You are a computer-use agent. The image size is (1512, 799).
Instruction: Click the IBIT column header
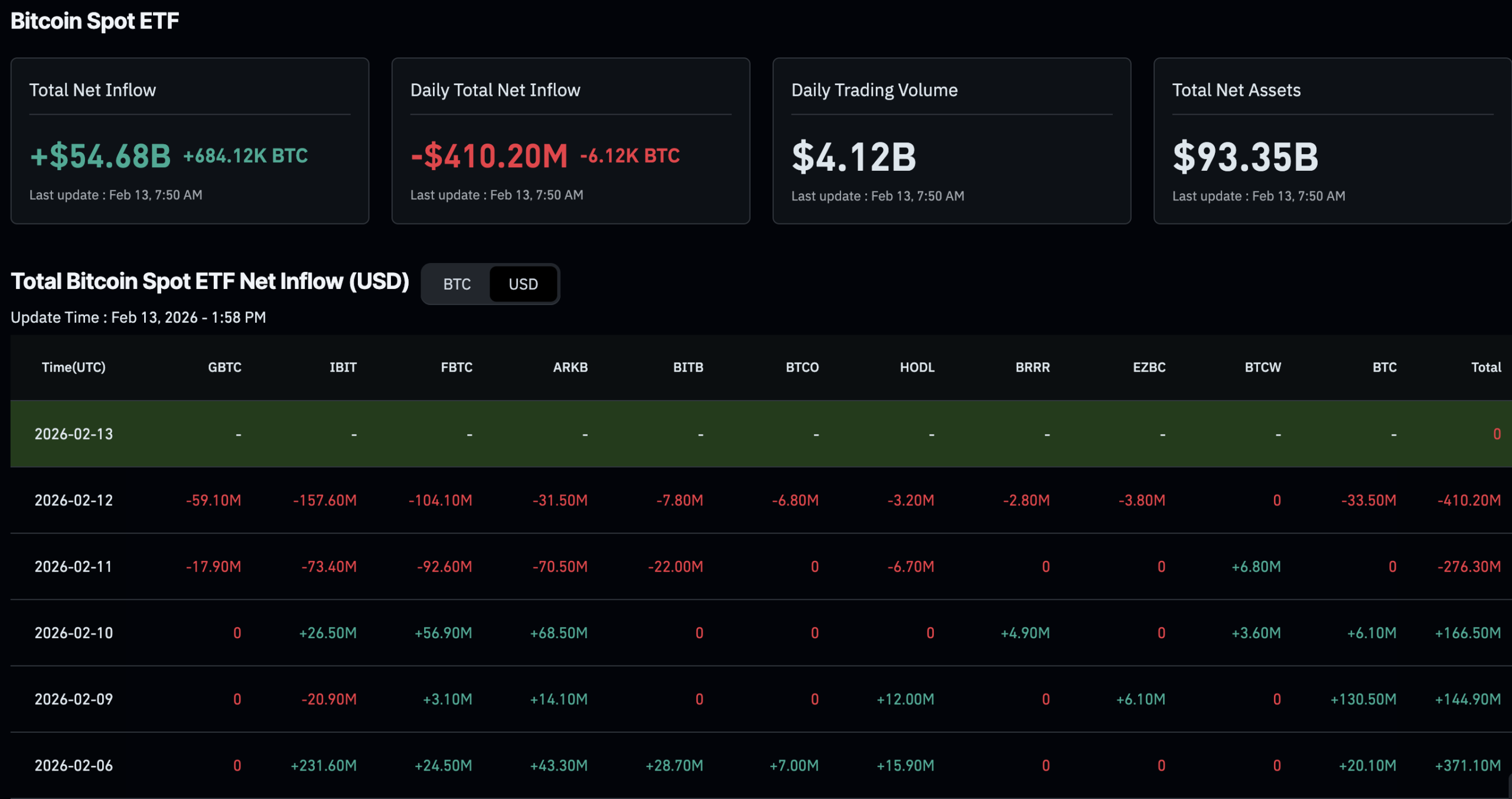pyautogui.click(x=343, y=367)
